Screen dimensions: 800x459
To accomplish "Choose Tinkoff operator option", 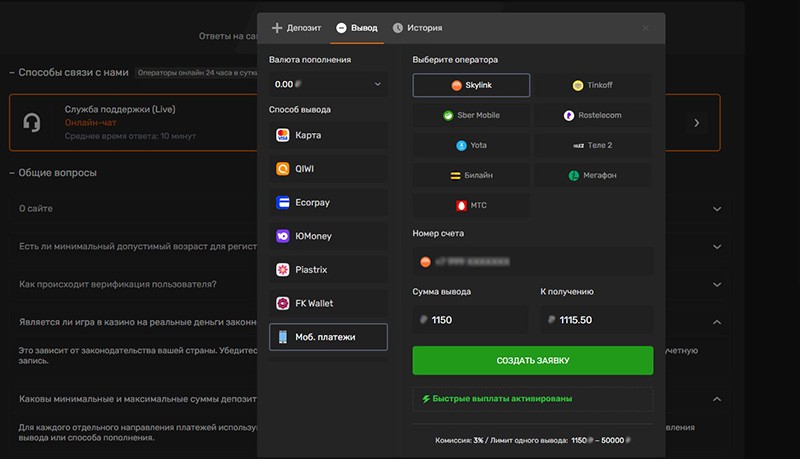I will pos(592,86).
